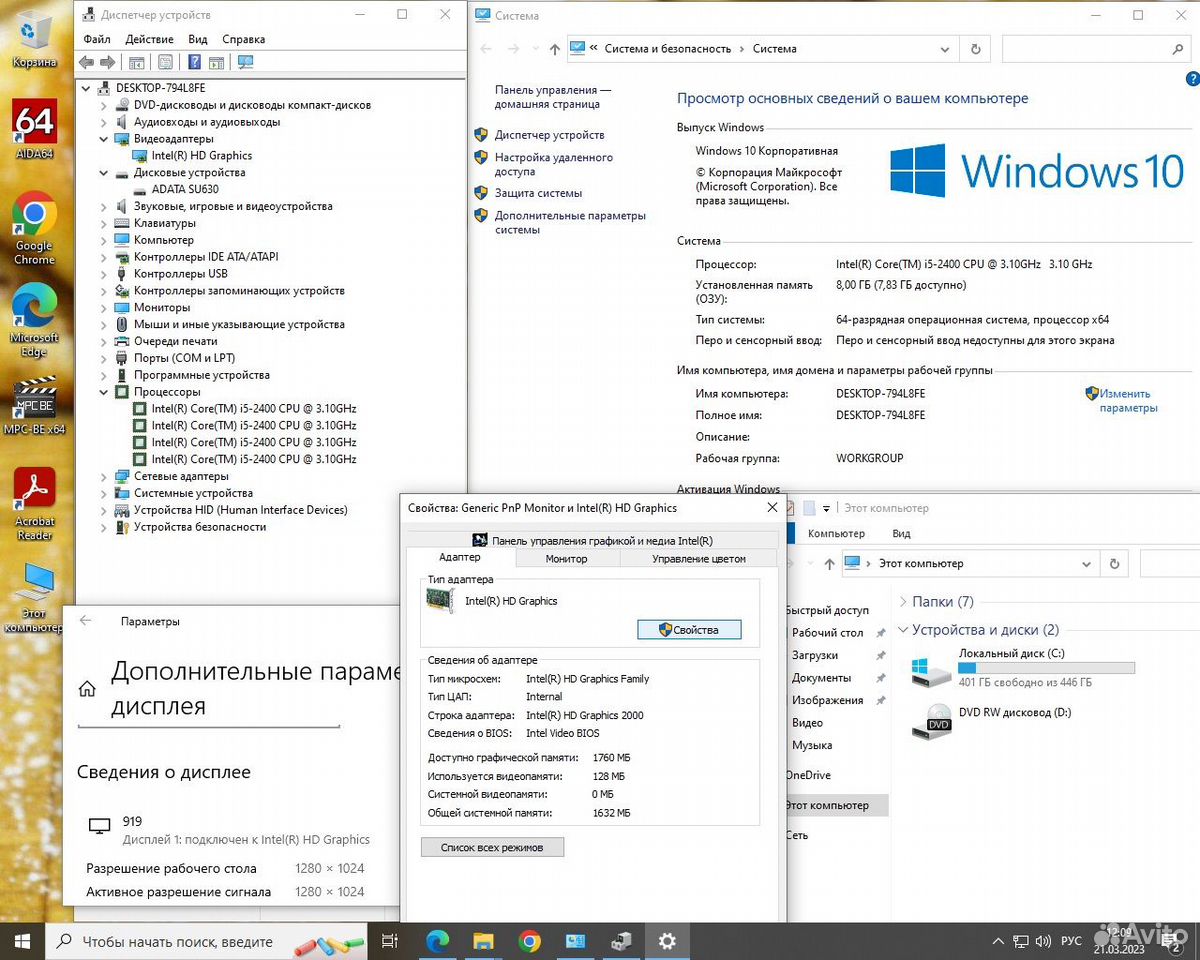The height and width of the screenshot is (960, 1200).
Task: Collapse the Процессоры tree node
Action: [104, 392]
